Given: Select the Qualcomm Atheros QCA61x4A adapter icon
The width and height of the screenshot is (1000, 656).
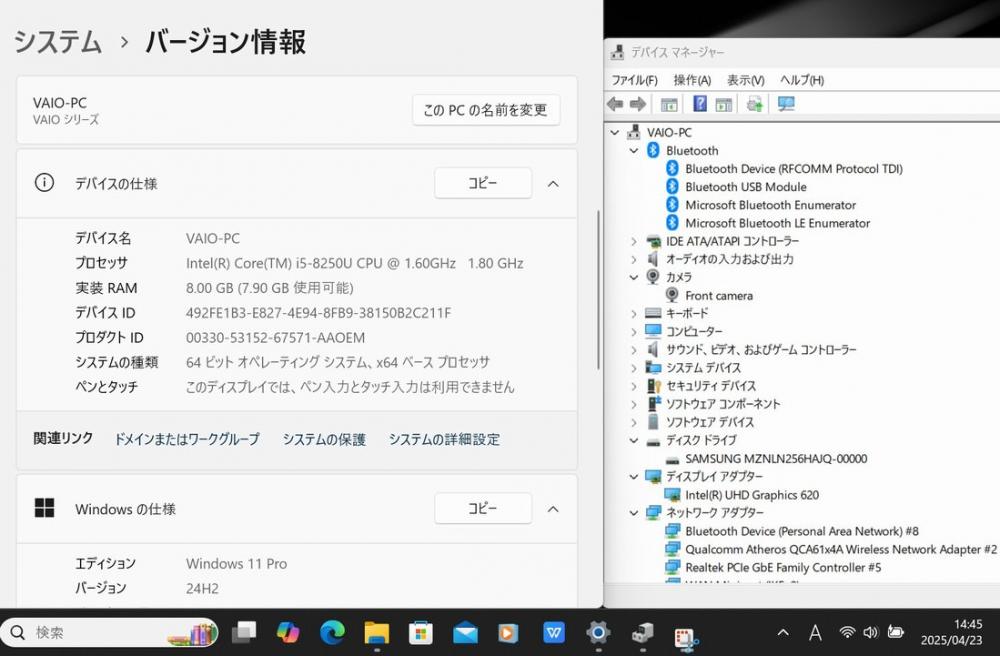Looking at the screenshot, I should (672, 549).
